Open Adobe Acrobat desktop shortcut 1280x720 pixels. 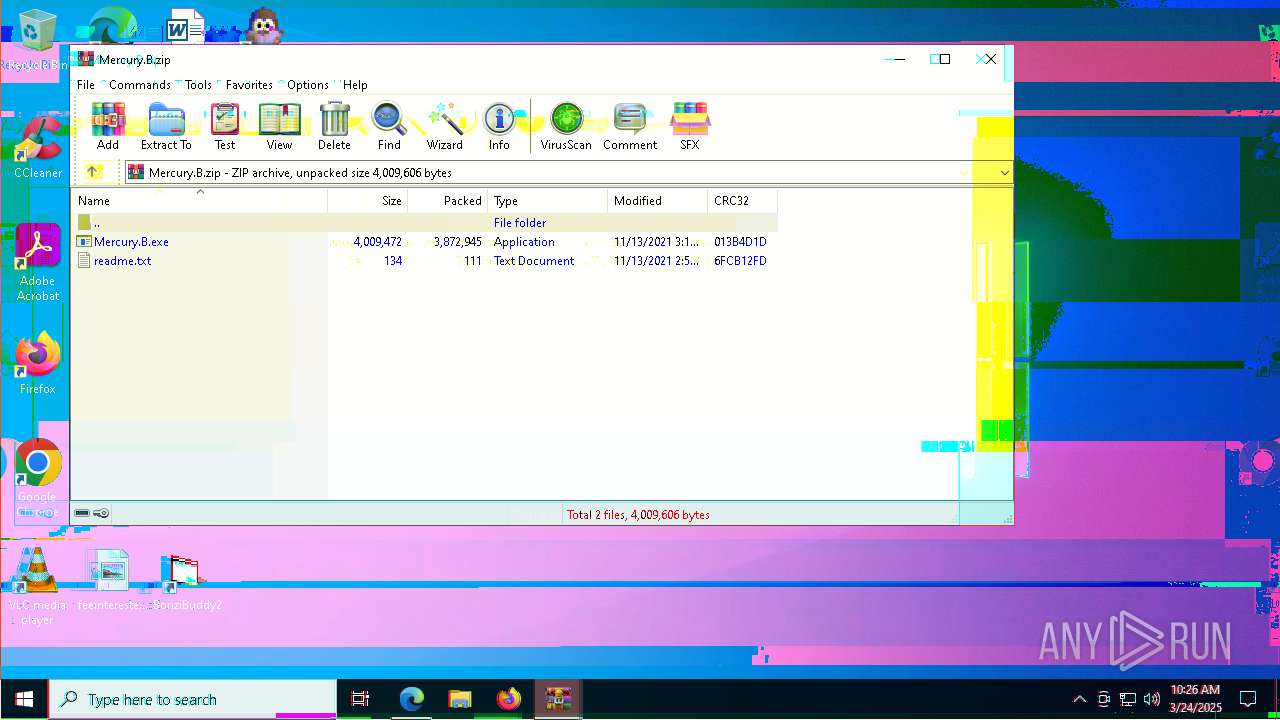point(38,263)
